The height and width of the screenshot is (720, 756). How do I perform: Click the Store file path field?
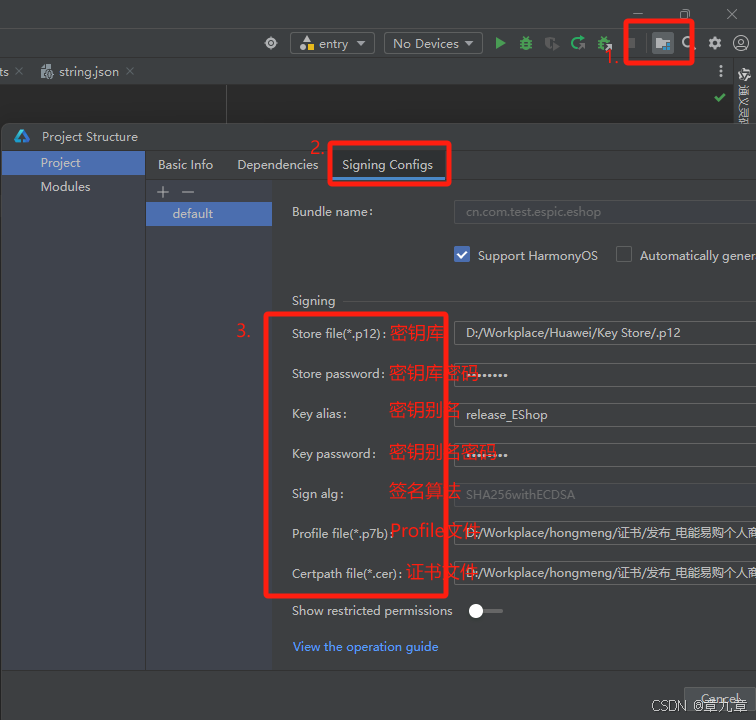tap(605, 333)
